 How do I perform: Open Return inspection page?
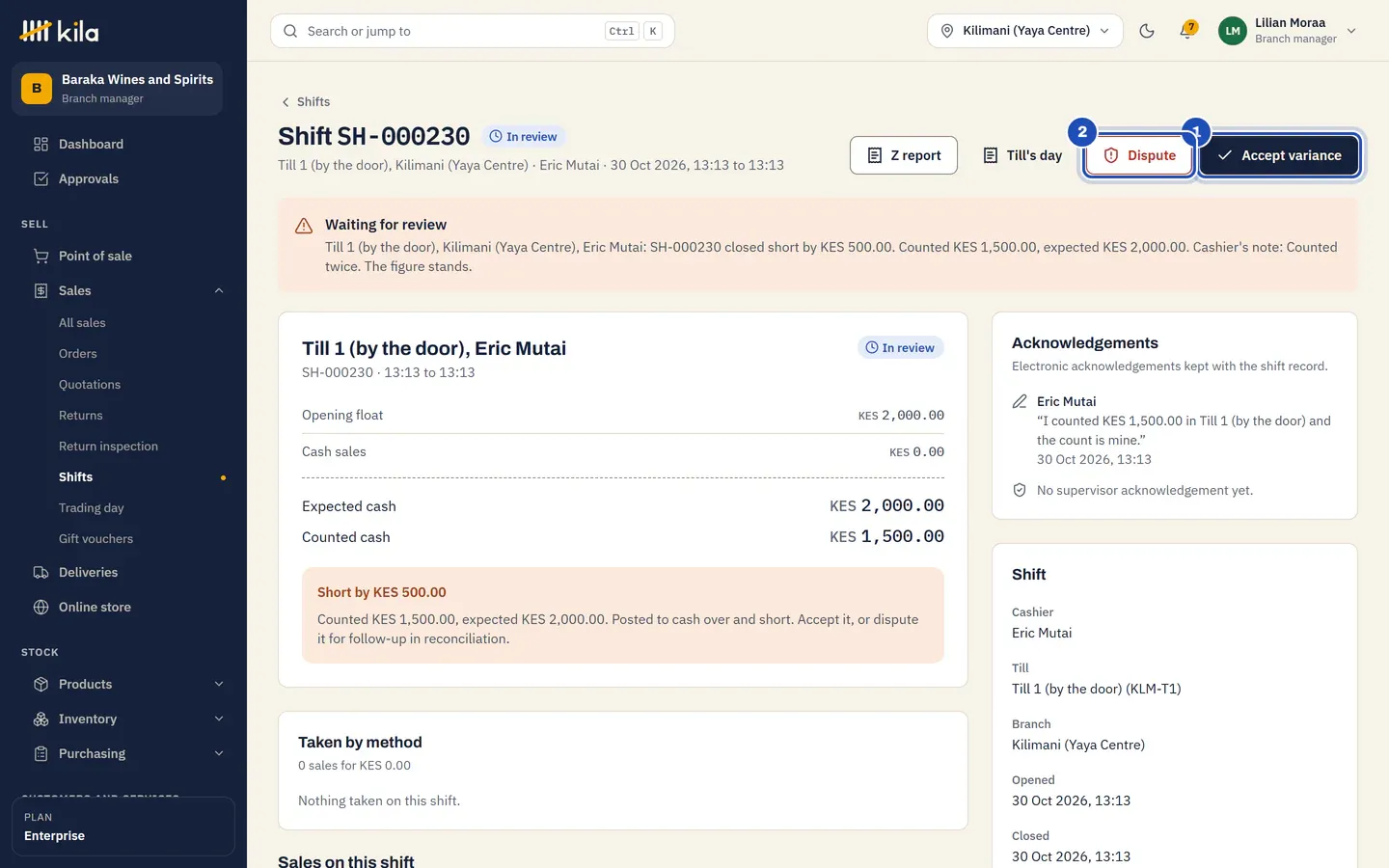tap(108, 447)
